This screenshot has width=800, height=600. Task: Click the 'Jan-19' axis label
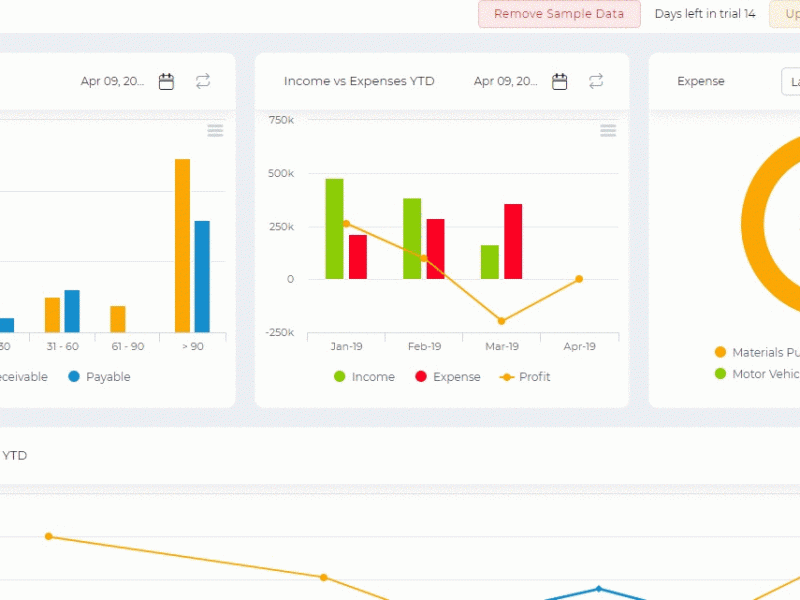coord(346,346)
